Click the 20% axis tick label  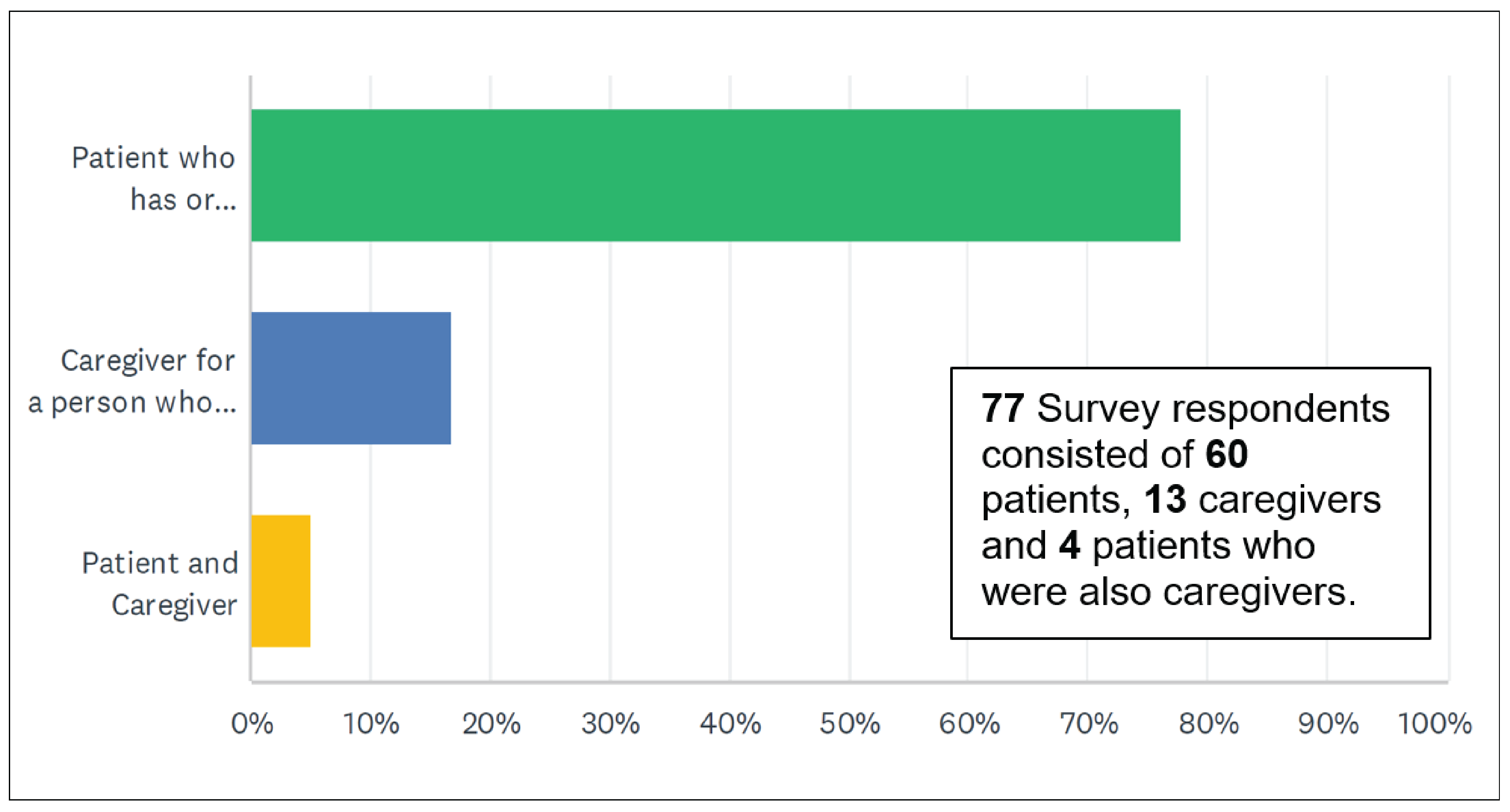pos(491,724)
